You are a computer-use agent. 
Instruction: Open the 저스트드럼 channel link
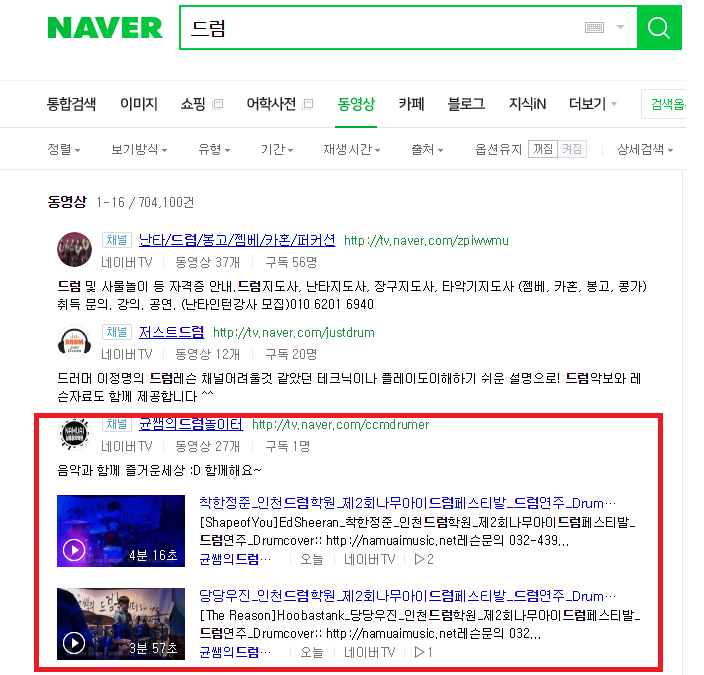tap(171, 332)
